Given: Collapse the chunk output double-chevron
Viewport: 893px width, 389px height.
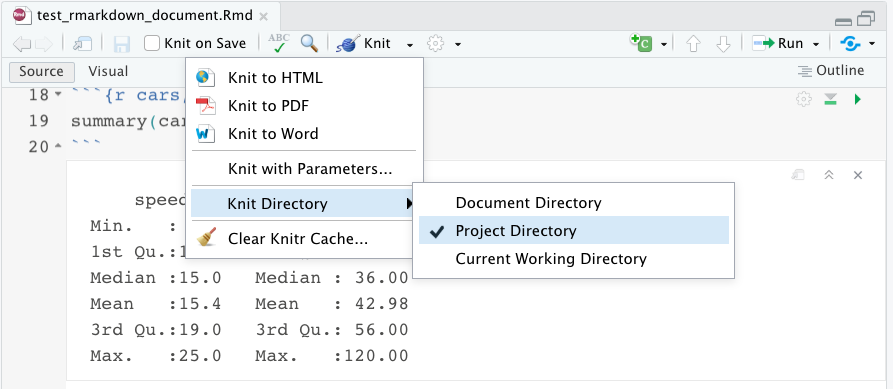Looking at the screenshot, I should point(829,175).
